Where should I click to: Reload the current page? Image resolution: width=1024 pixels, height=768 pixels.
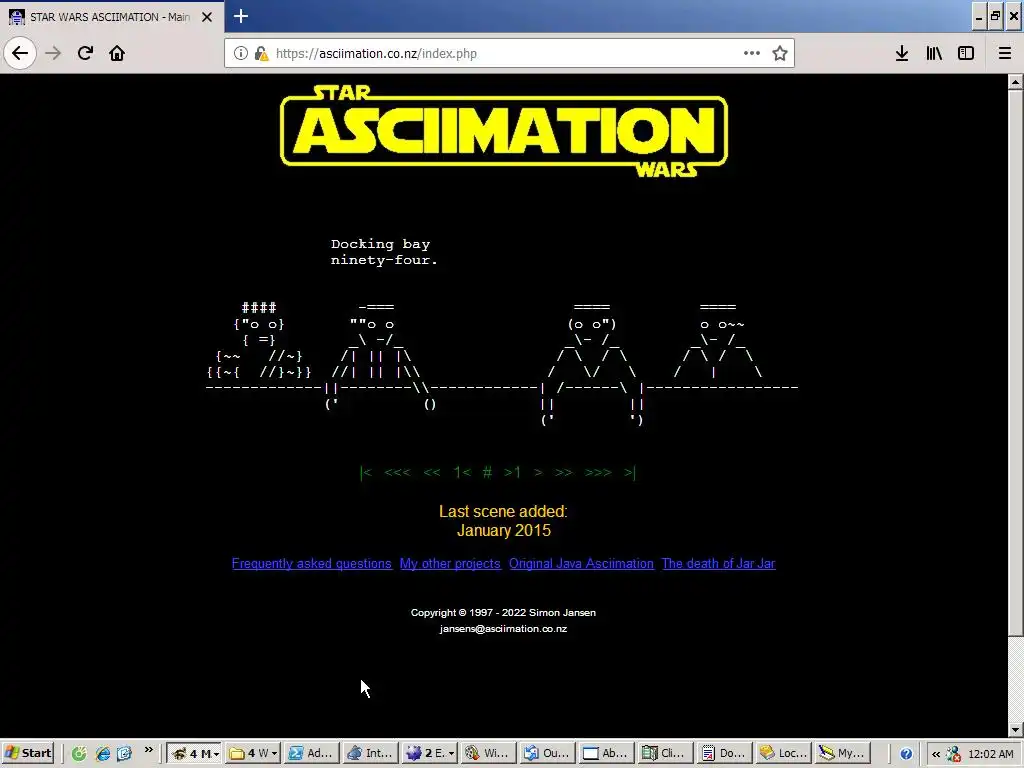pyautogui.click(x=85, y=53)
